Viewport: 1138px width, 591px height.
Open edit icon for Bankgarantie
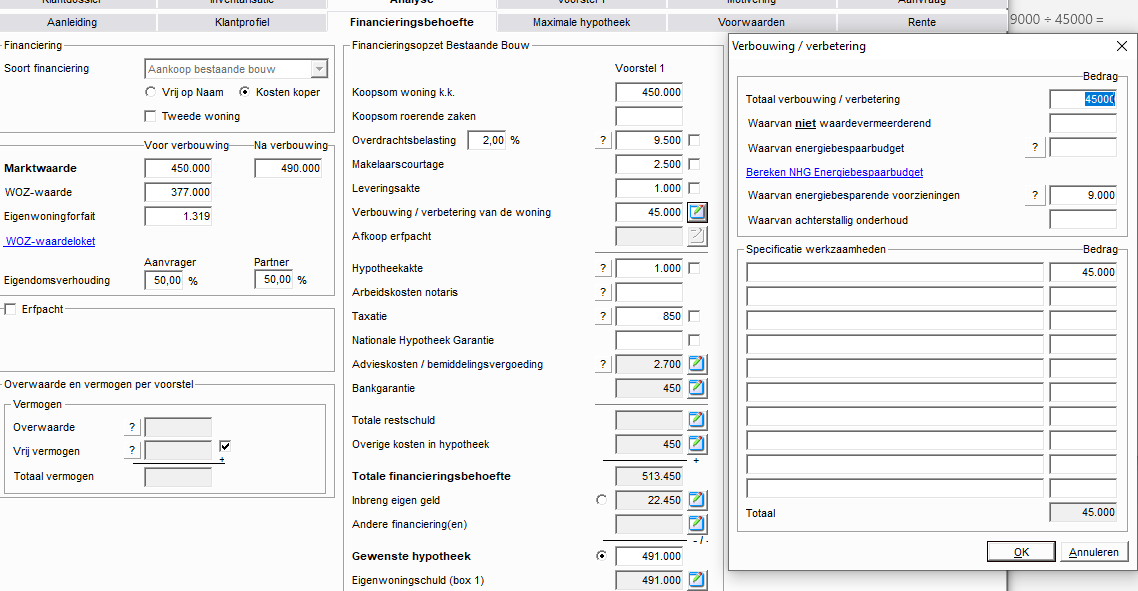tap(697, 388)
